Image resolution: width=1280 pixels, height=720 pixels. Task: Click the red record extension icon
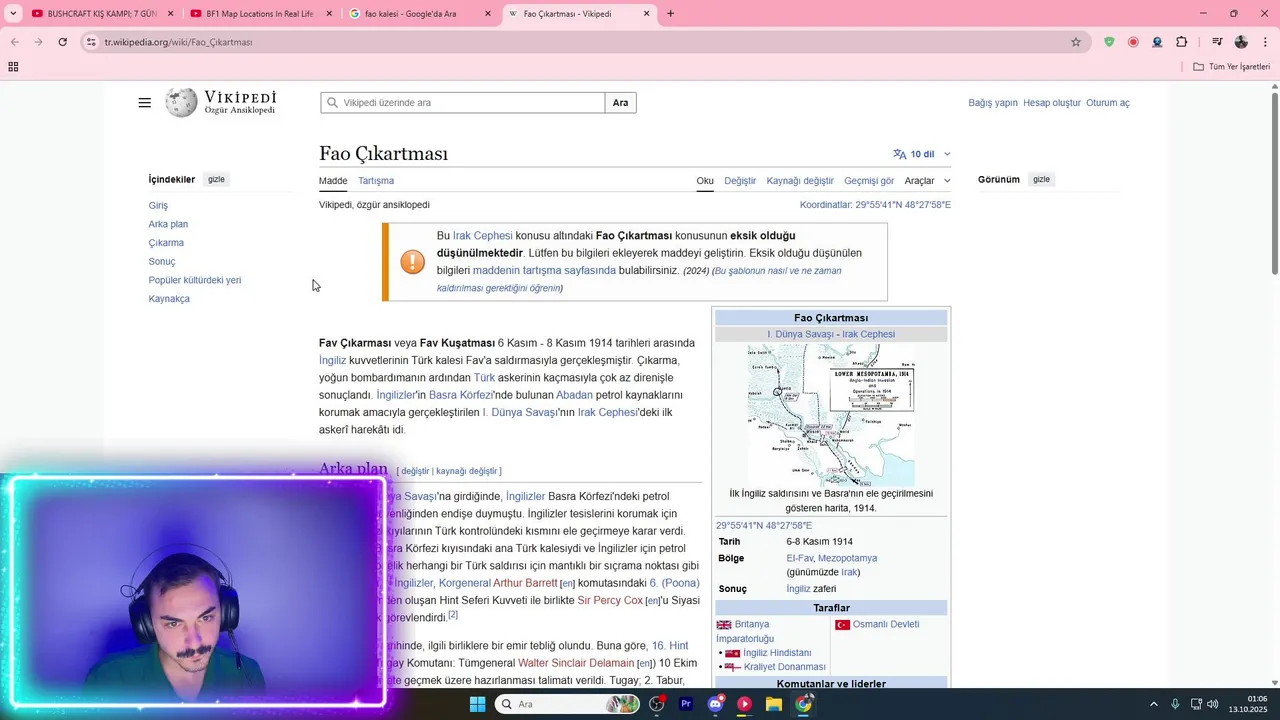tap(1133, 42)
